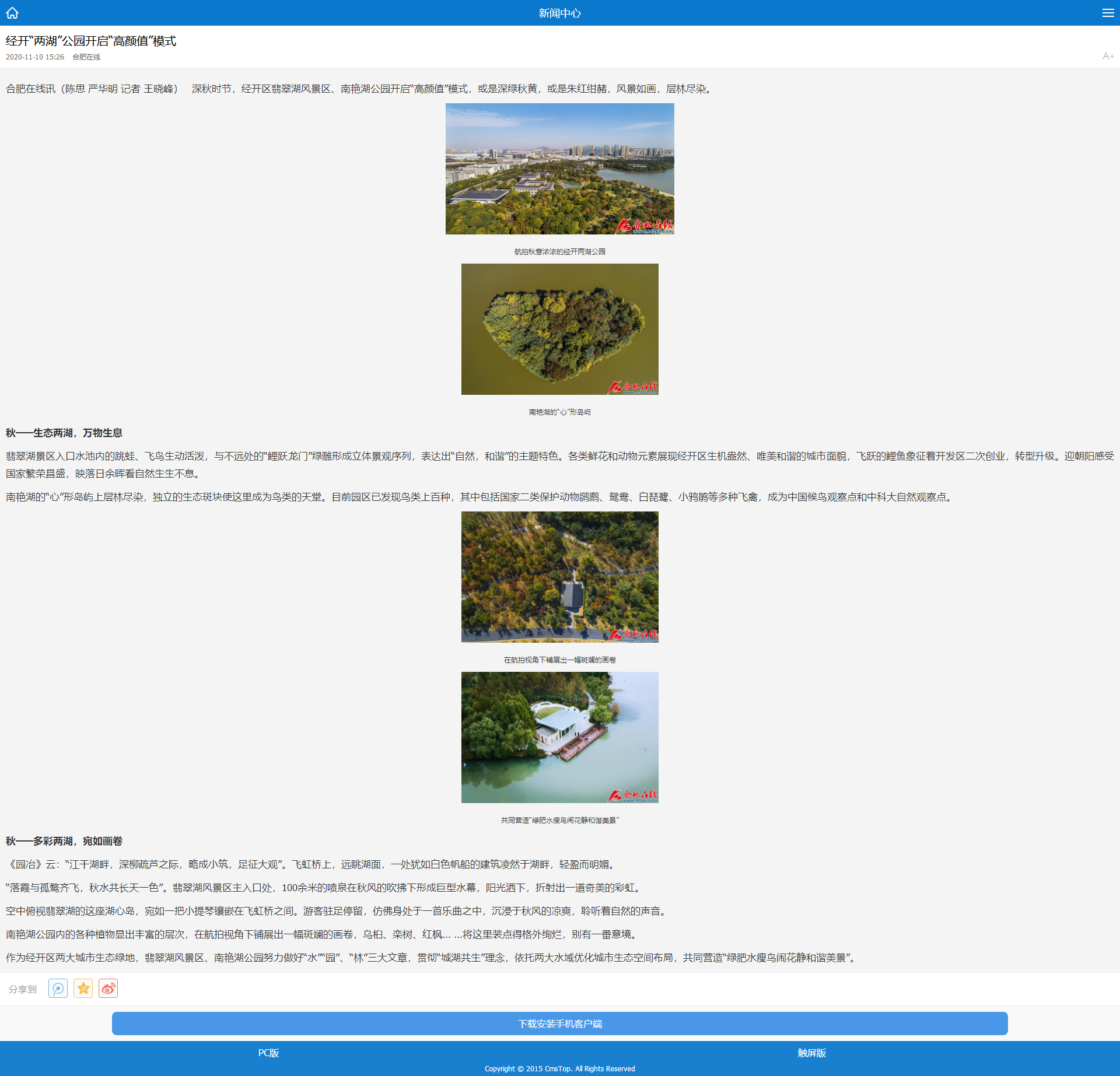Click heading 秋——多彩两湖，宛如画卷
This screenshot has height=1076, width=1120.
64,841
